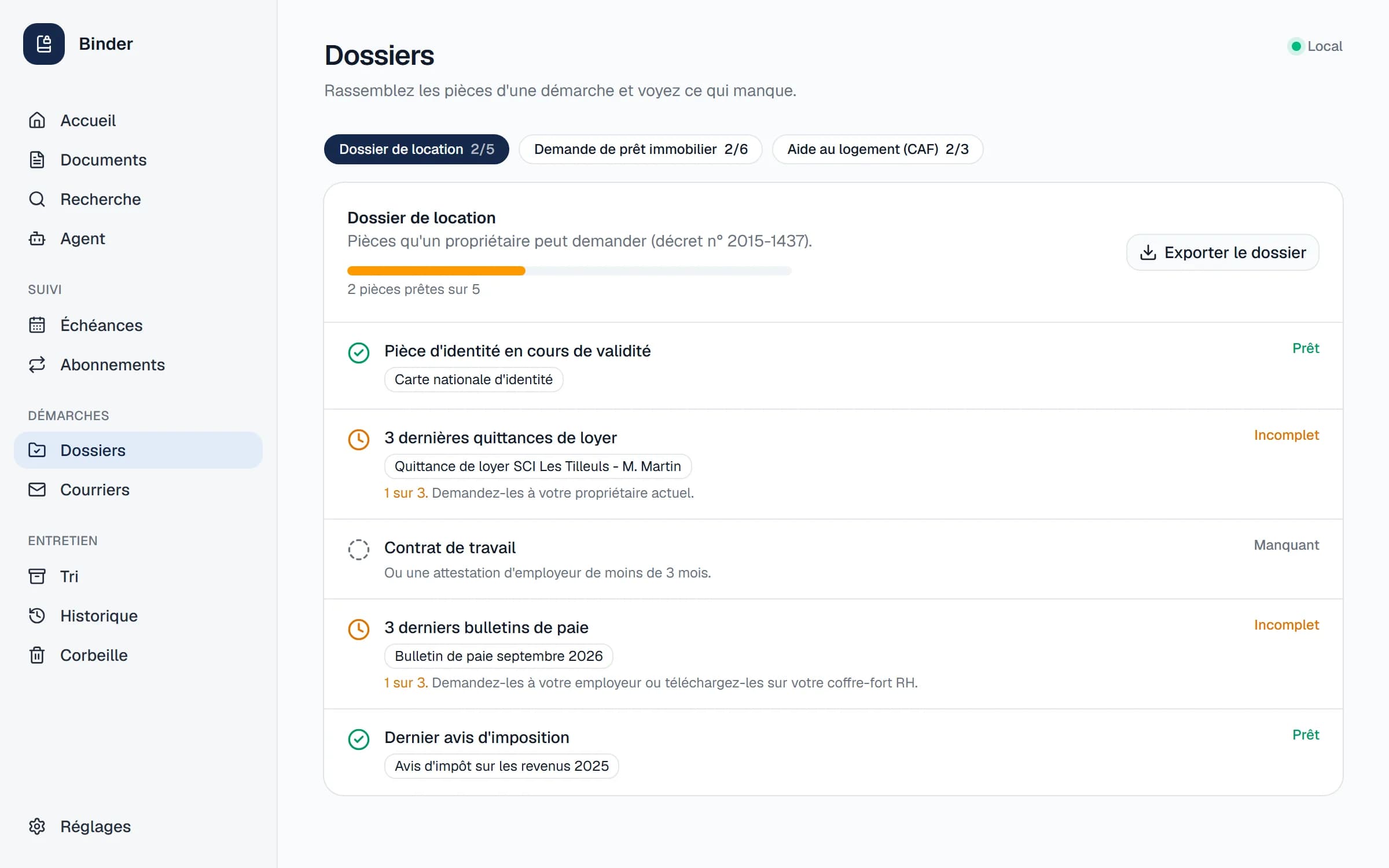Viewport: 1389px width, 868px height.
Task: Click the 'Contrat de travail' row title
Action: [x=450, y=547]
